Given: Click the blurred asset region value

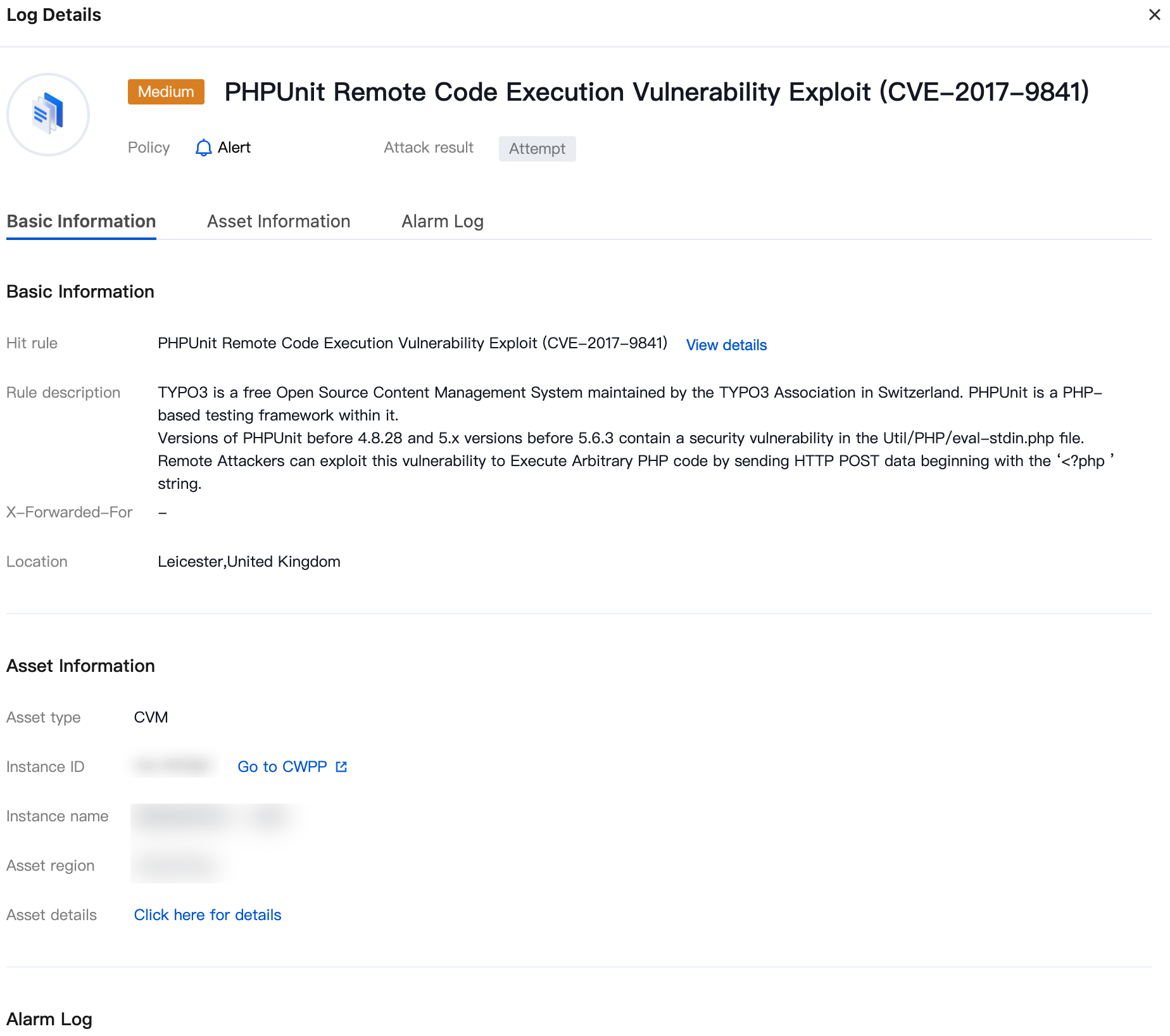Looking at the screenshot, I should click(176, 866).
